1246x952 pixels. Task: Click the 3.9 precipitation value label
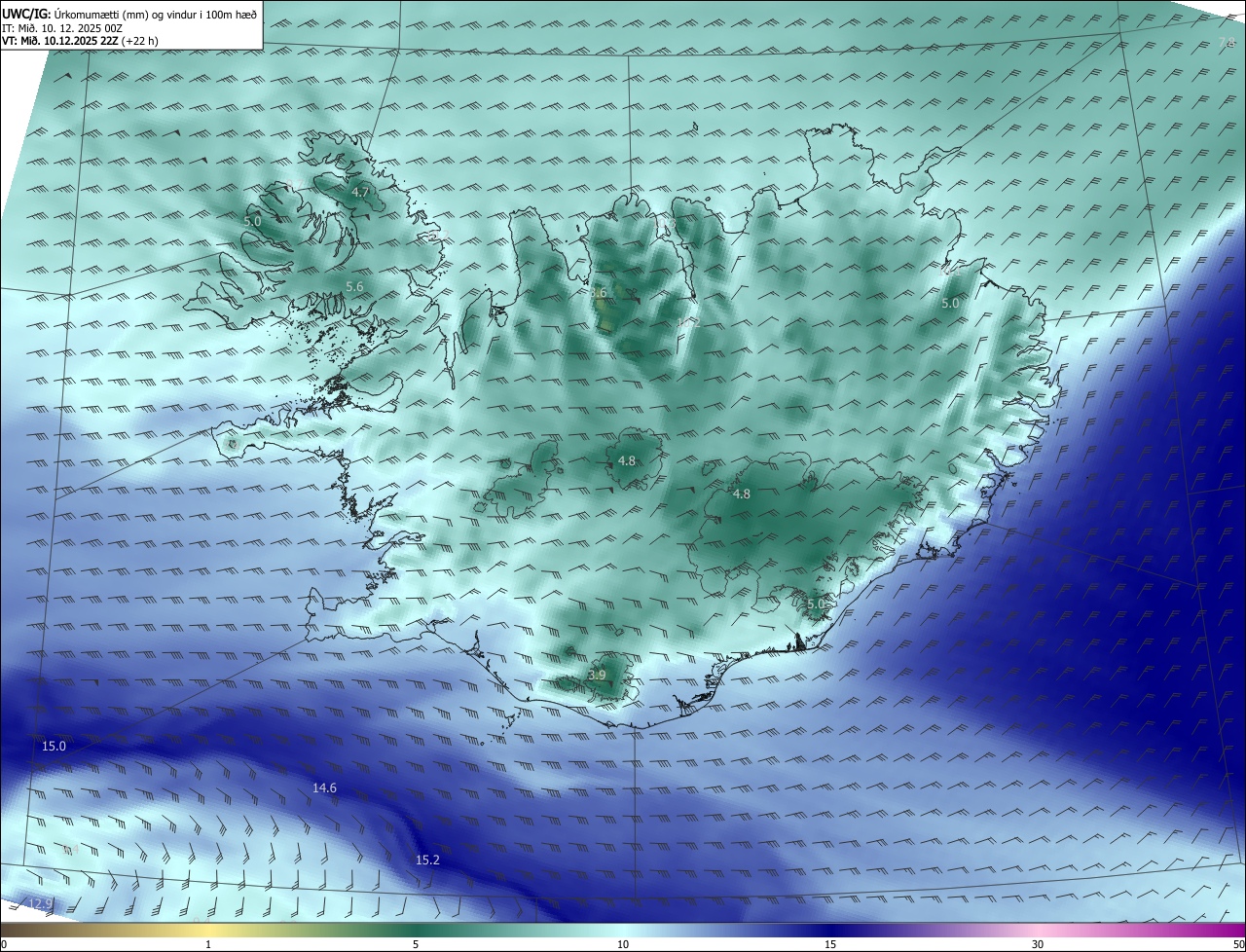click(x=597, y=675)
